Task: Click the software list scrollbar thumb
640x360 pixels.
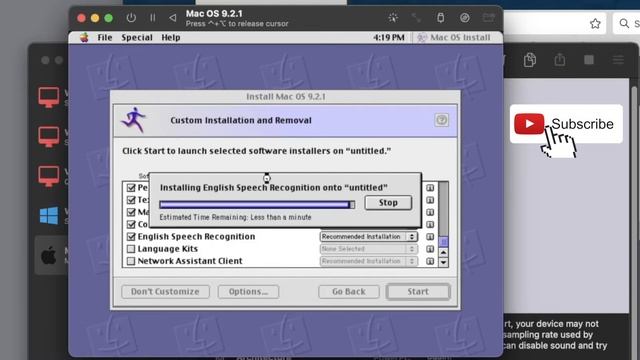Action: pos(443,242)
